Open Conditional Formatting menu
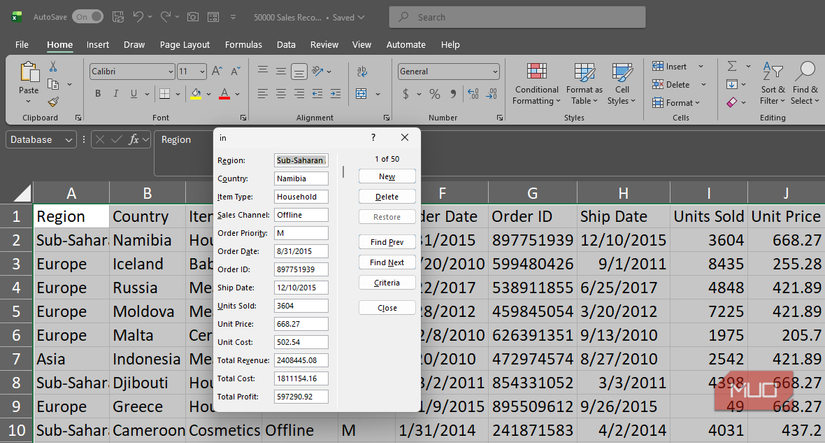 pyautogui.click(x=537, y=84)
